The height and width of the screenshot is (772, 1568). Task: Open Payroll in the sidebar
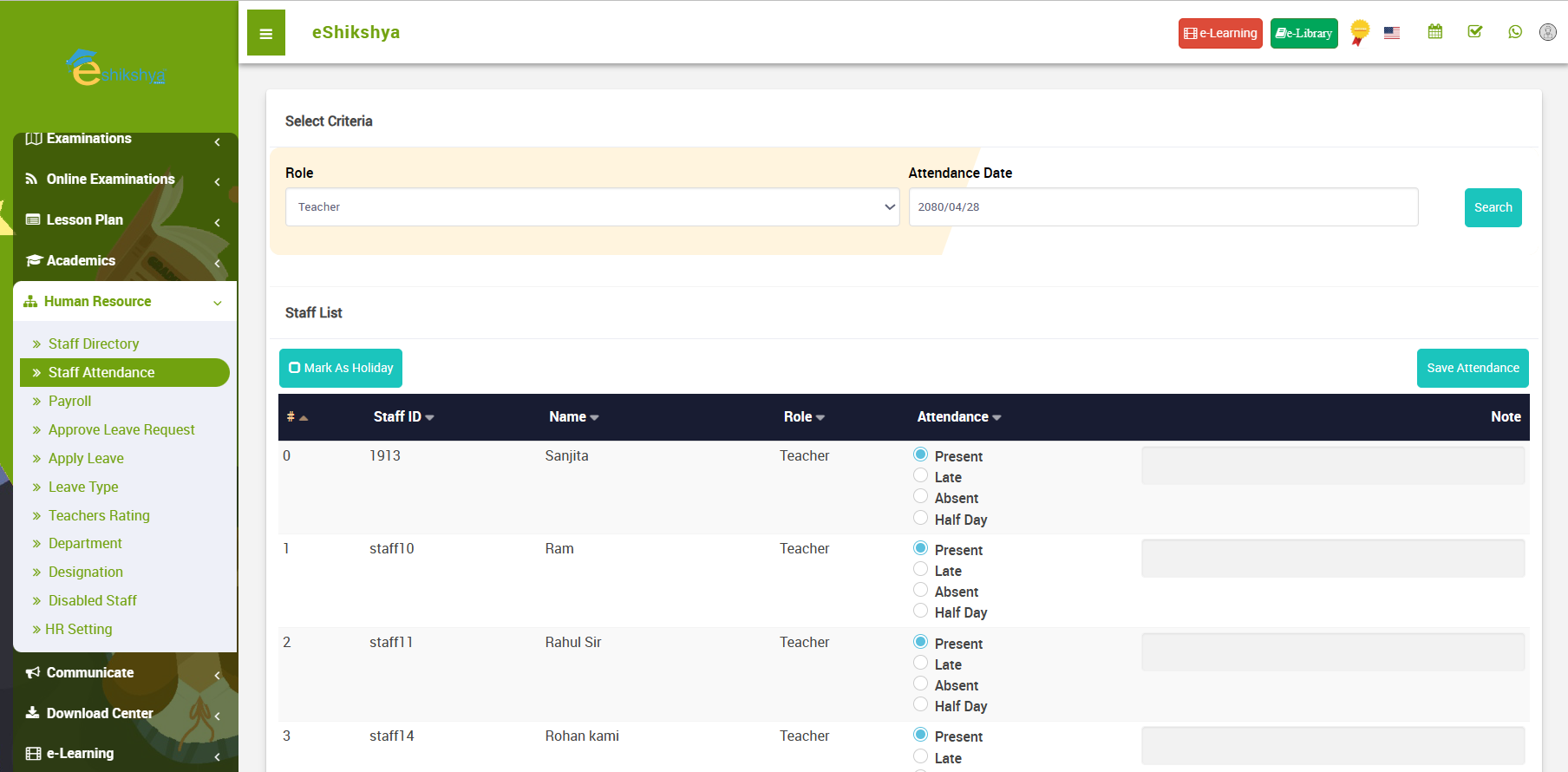(x=69, y=402)
